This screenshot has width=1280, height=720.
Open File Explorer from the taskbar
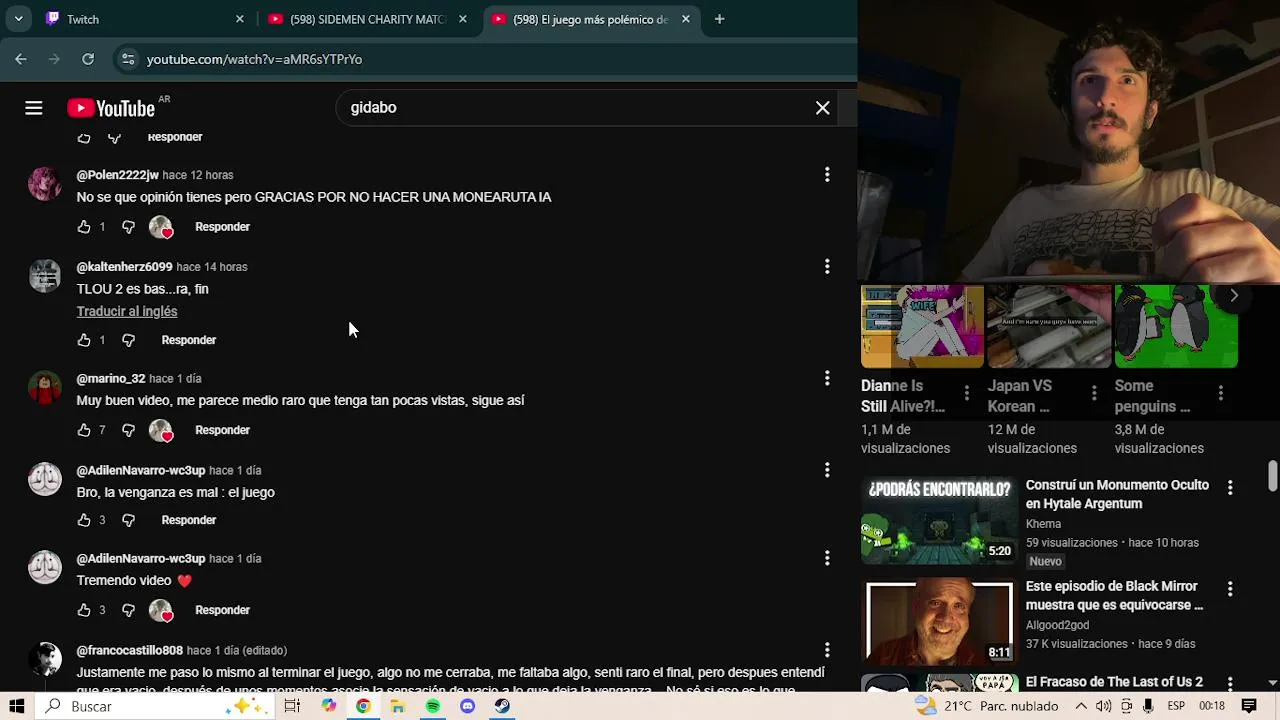pyautogui.click(x=397, y=706)
